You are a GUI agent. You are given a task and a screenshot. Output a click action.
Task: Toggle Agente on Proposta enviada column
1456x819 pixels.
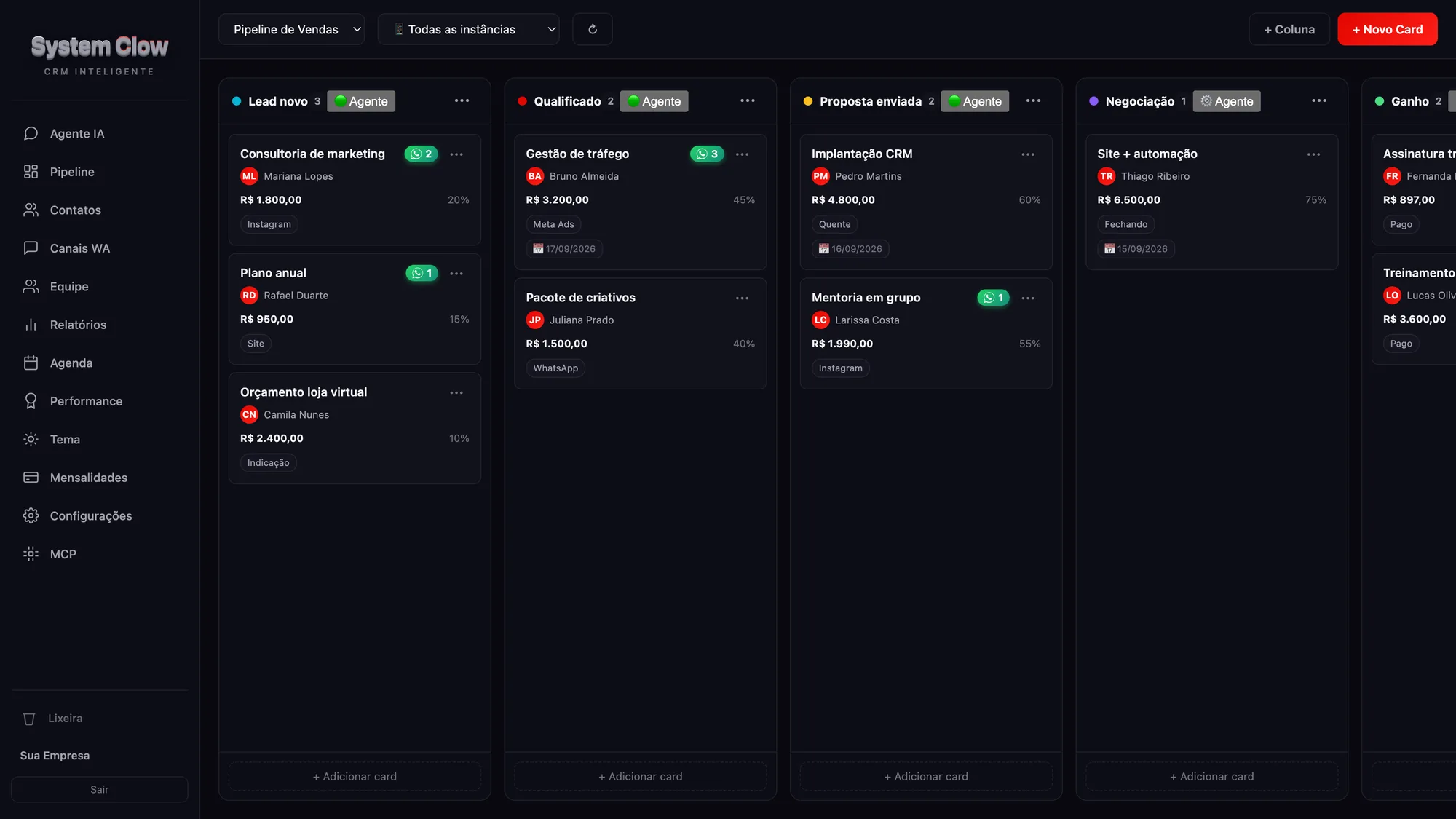(x=975, y=101)
